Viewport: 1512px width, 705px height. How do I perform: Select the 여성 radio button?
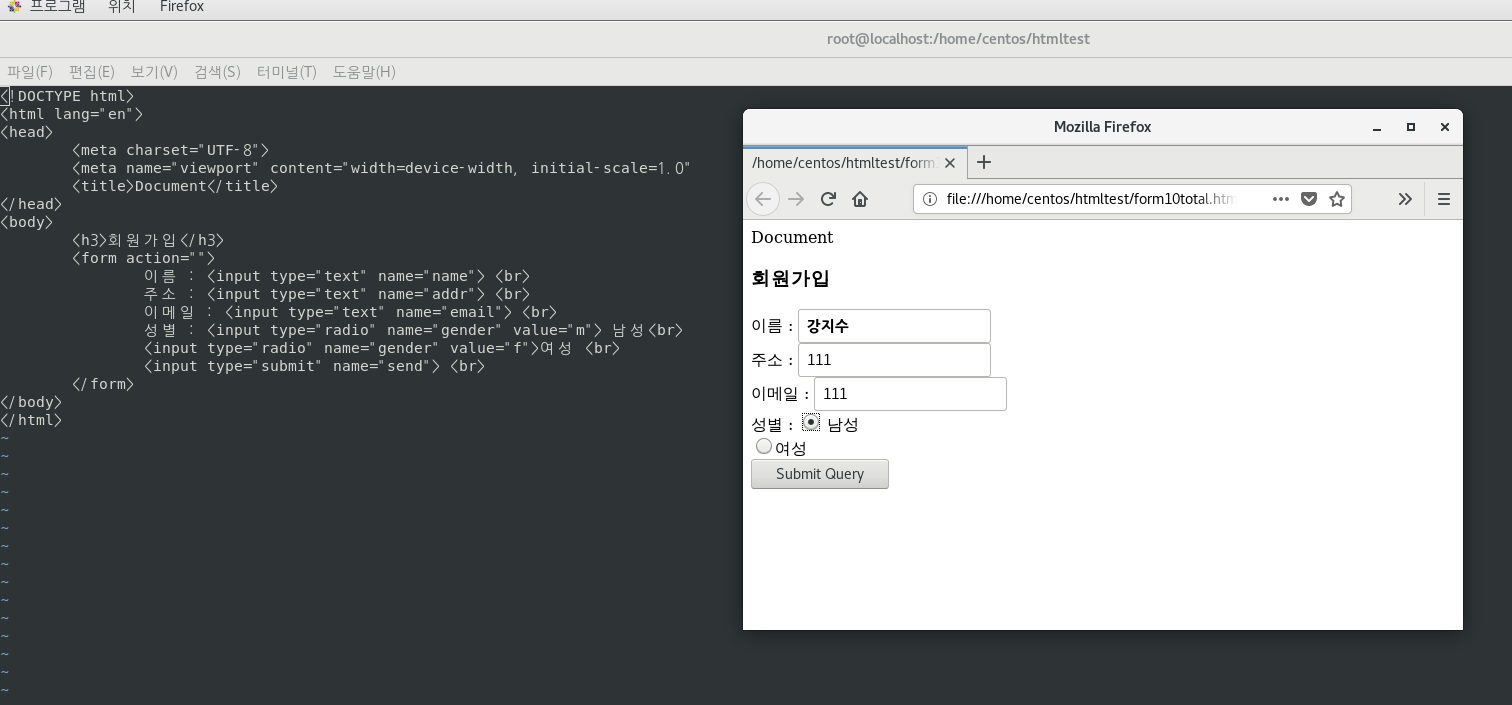764,446
